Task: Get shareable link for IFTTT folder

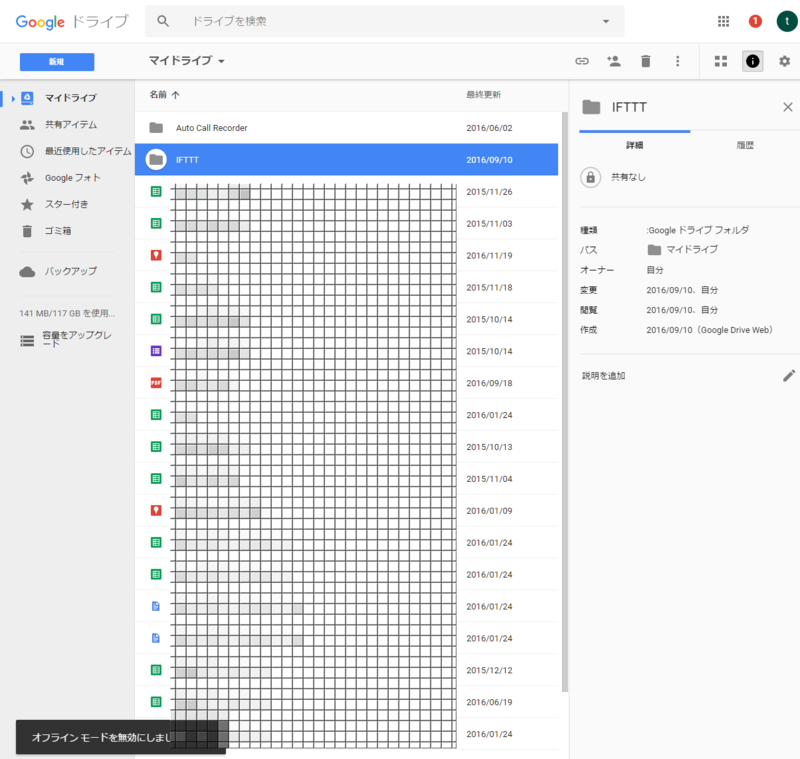Action: (x=582, y=61)
